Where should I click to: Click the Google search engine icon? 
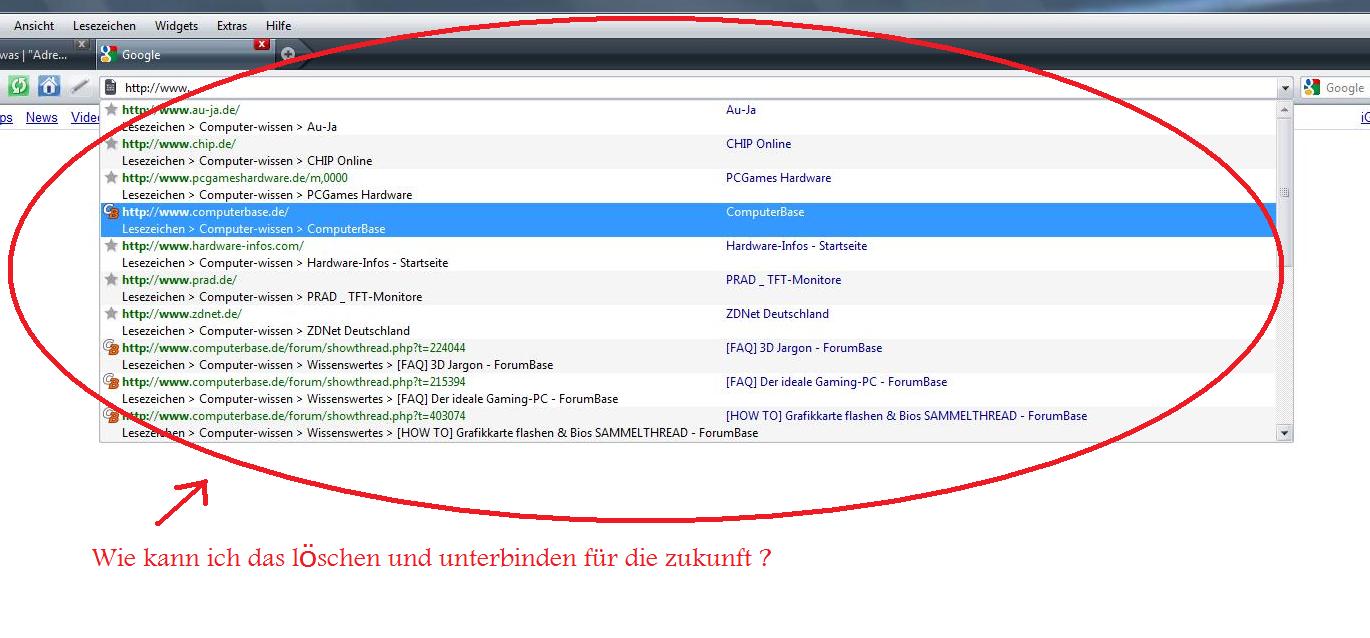point(1311,88)
